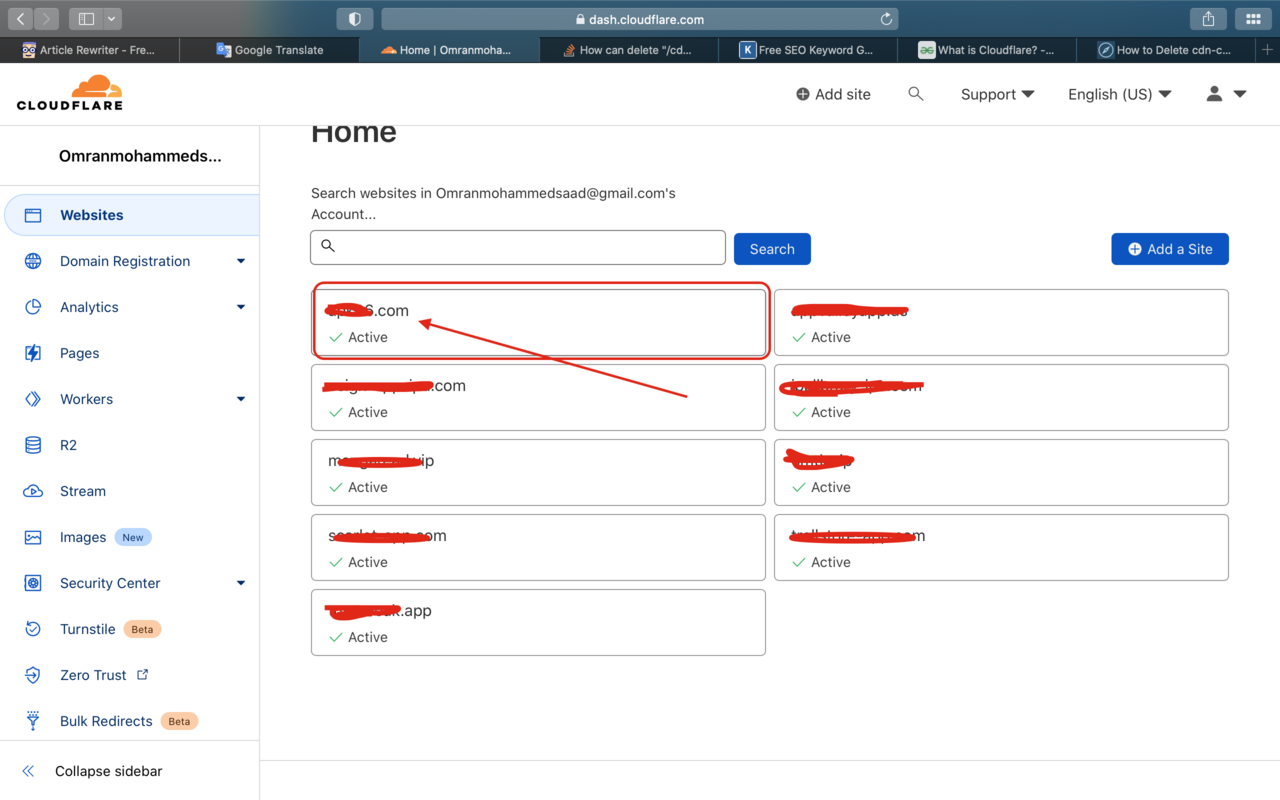This screenshot has width=1280, height=800.
Task: Open R2 storage section
Action: (68, 445)
